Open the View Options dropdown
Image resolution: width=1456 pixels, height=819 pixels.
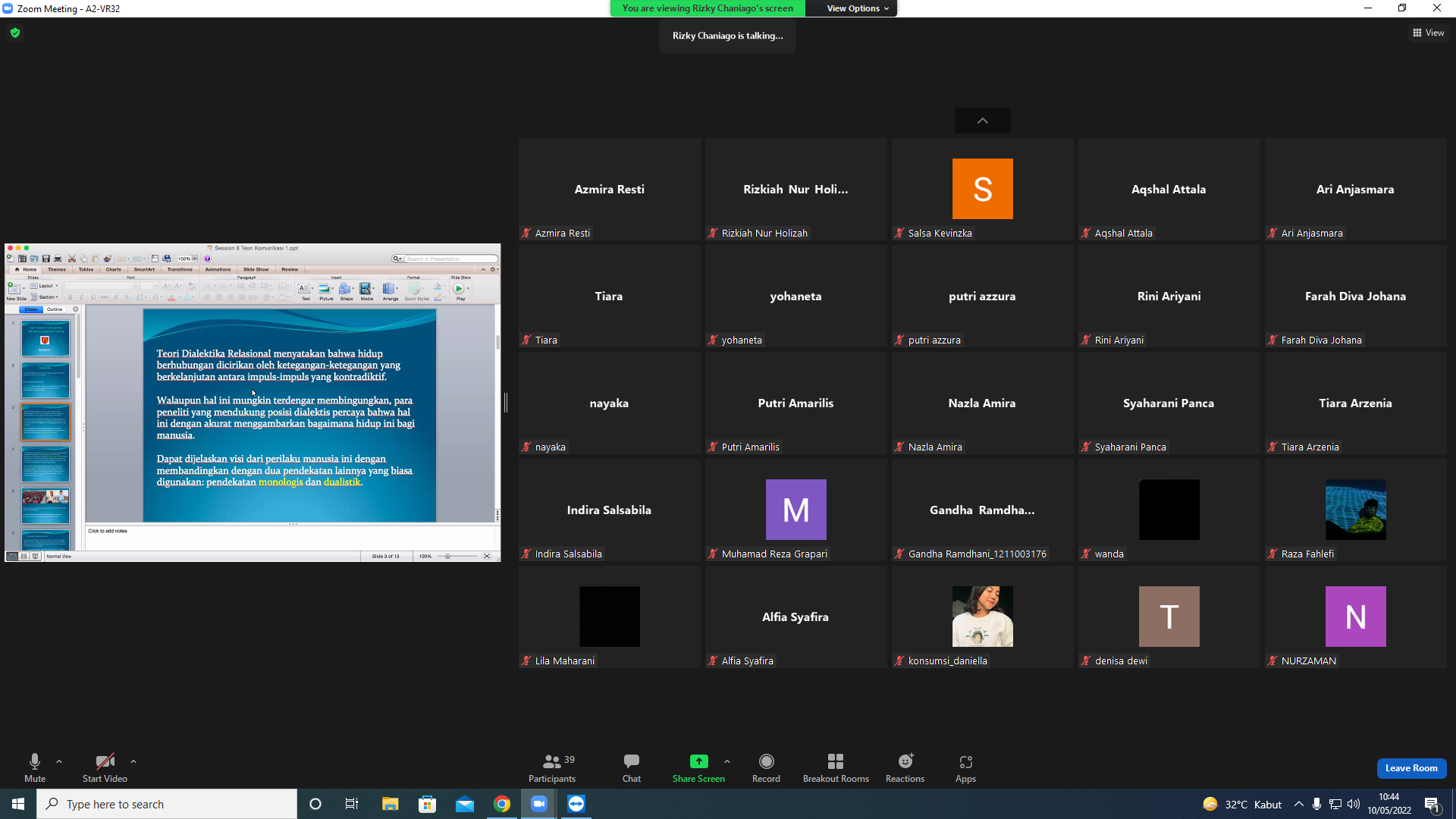[x=858, y=8]
